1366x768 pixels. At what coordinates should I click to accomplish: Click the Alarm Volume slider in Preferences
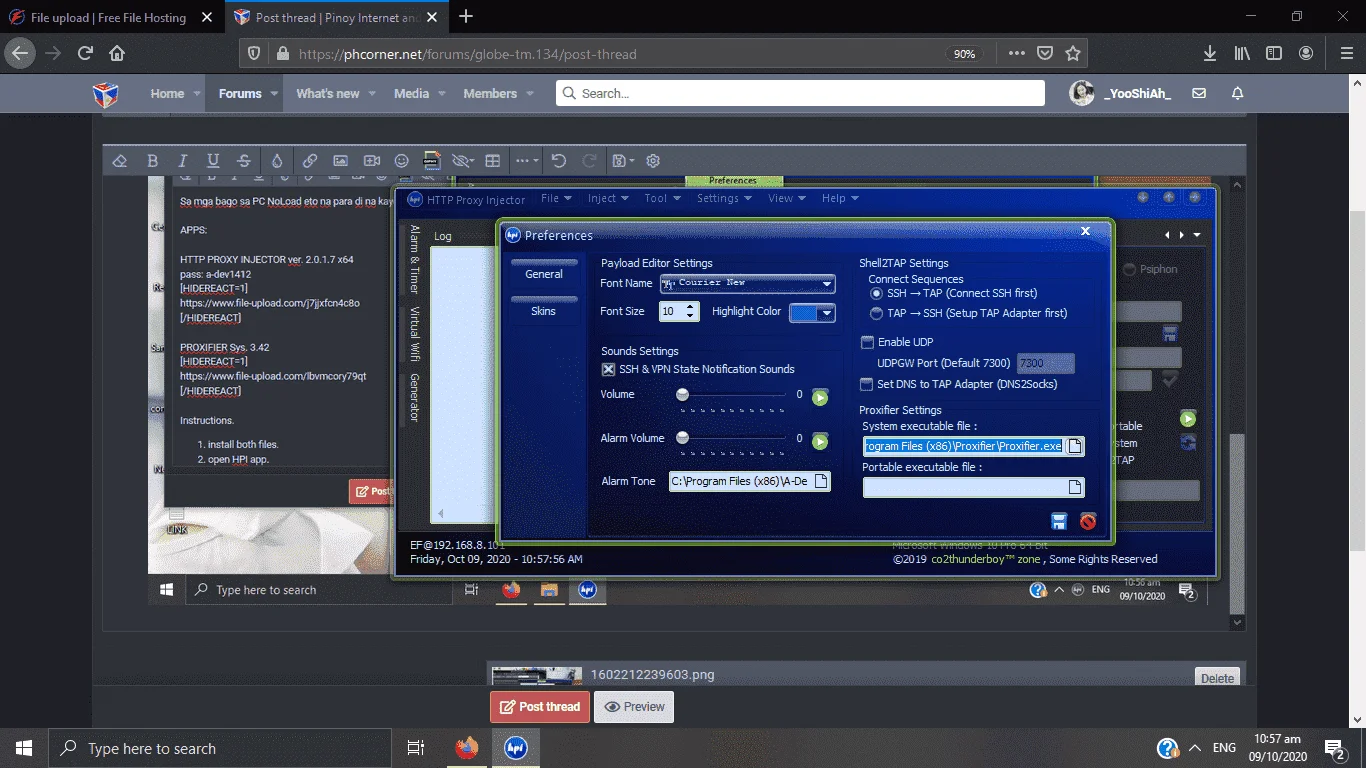pos(733,438)
